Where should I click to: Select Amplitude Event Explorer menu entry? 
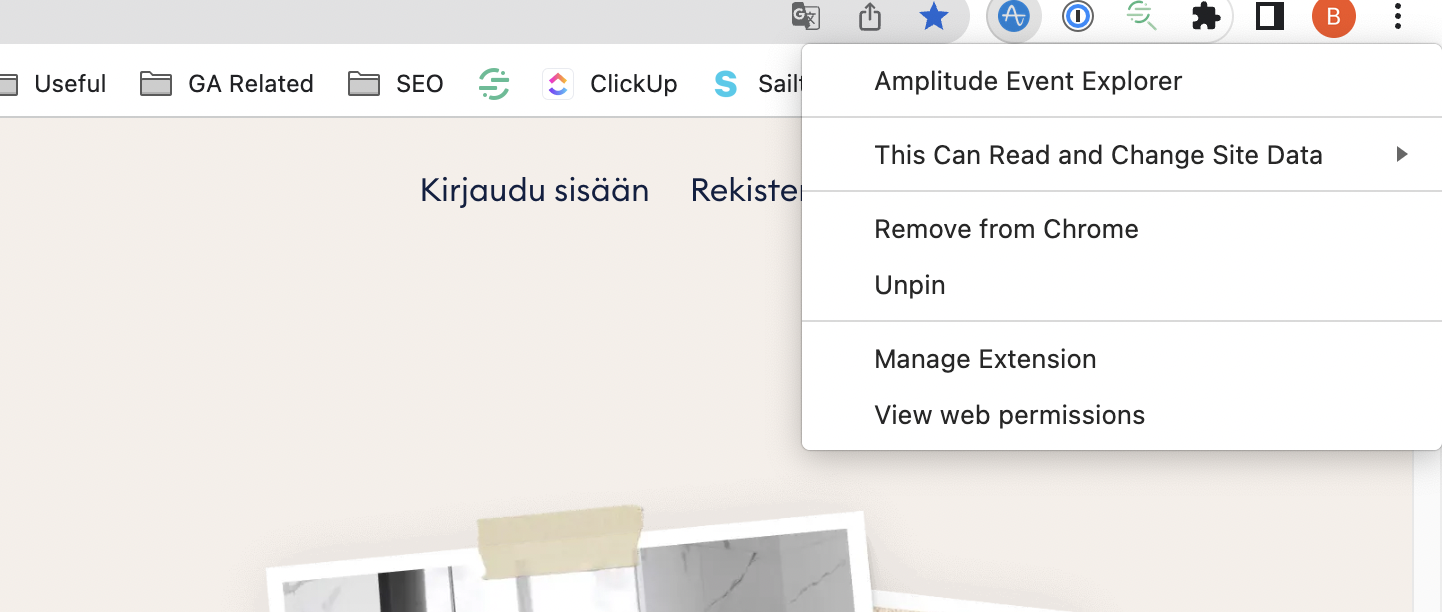[x=1122, y=81]
